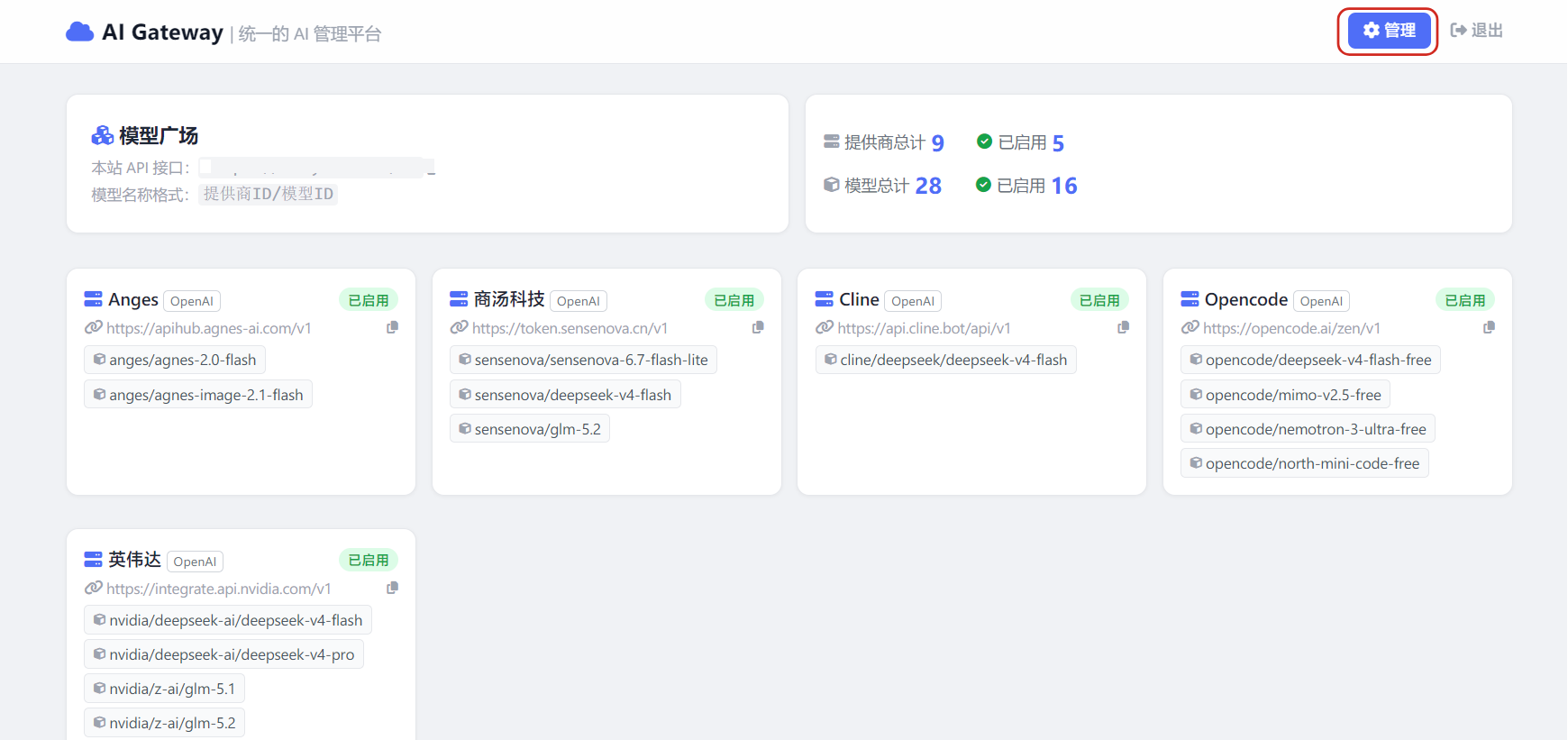Log out with the 退出 button
This screenshot has height=740, width=1568.
click(x=1476, y=31)
